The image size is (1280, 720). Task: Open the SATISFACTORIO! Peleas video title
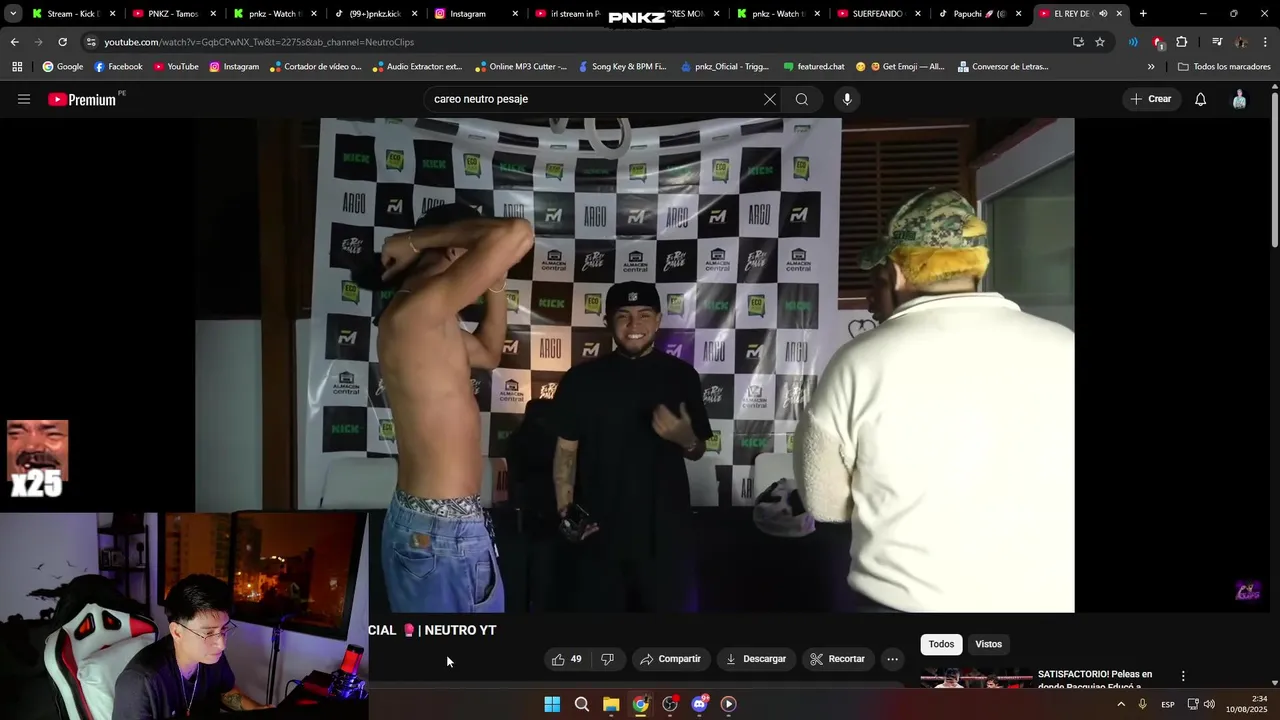click(1094, 680)
